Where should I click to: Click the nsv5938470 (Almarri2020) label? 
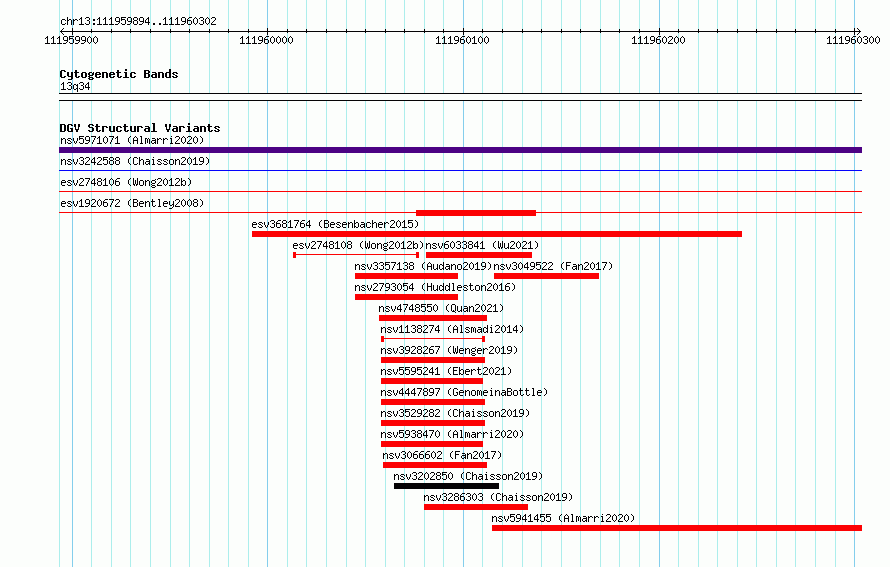[452, 434]
